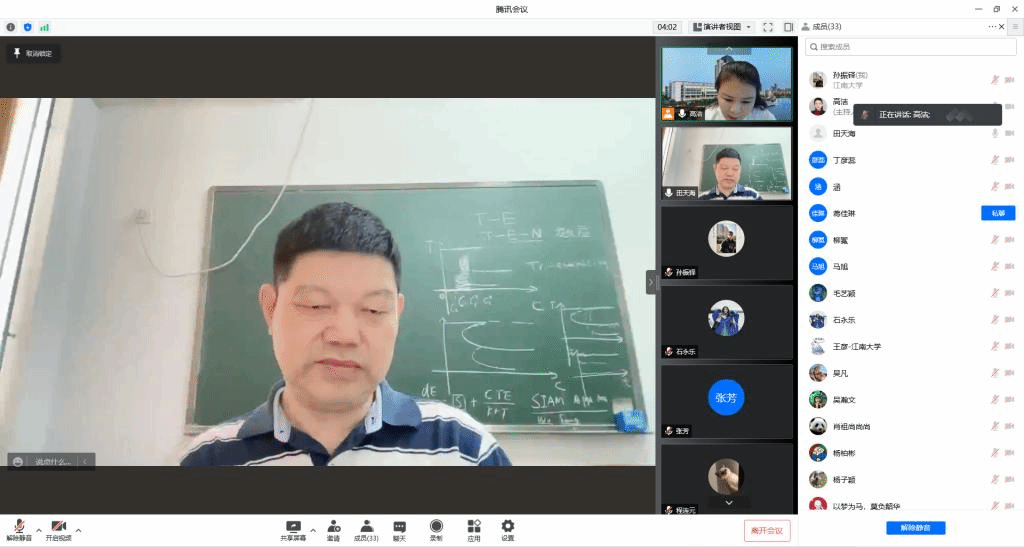Expand the arrow next to 共享屏幕
Viewport: 1024px width, 548px height.
point(313,530)
